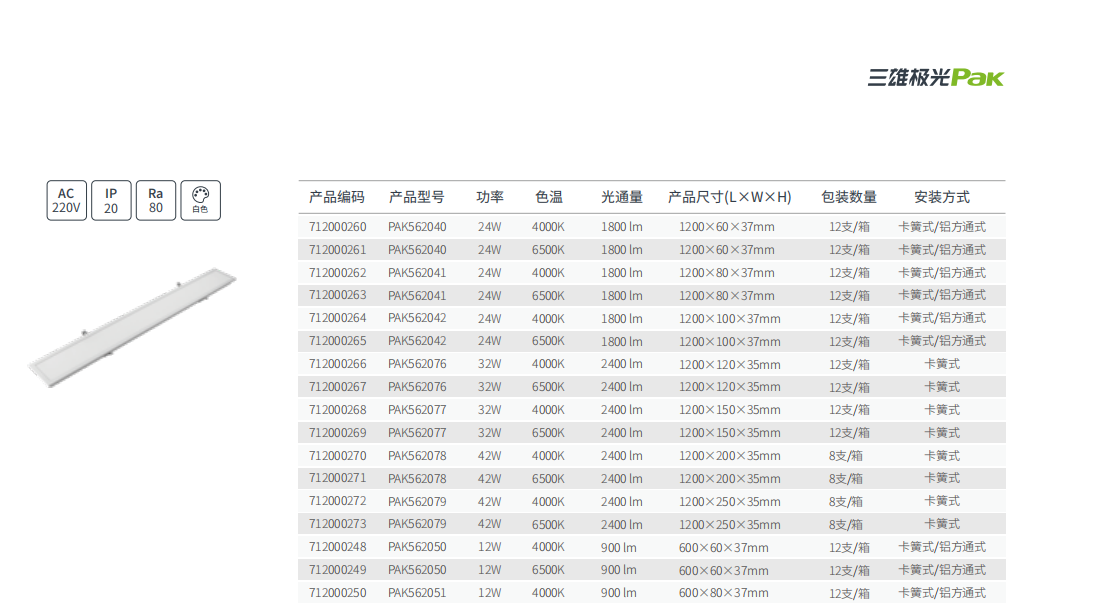Click the 安装方式 column header
The image size is (1095, 603).
coord(942,197)
